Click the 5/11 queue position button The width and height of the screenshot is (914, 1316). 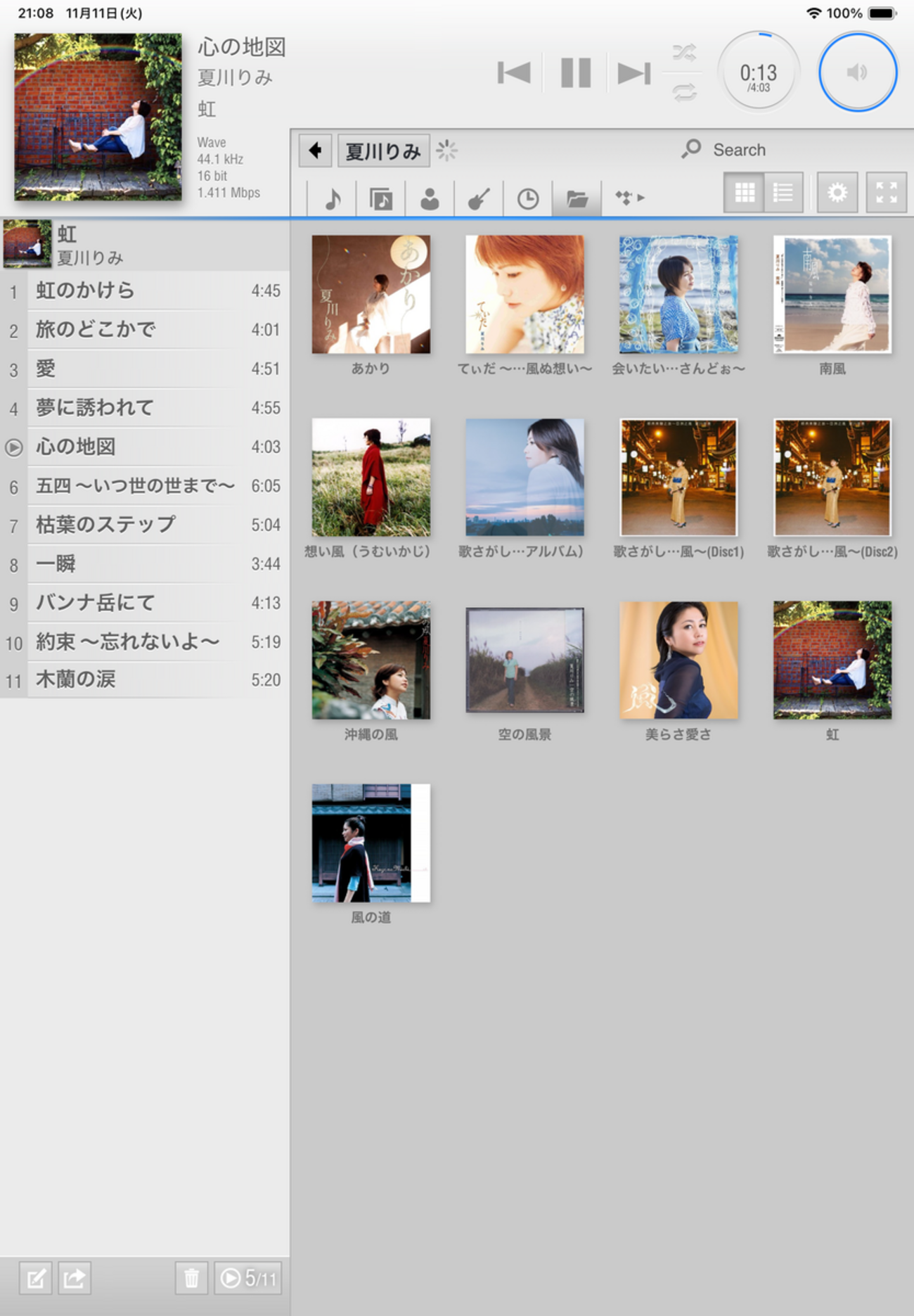coord(248,1277)
